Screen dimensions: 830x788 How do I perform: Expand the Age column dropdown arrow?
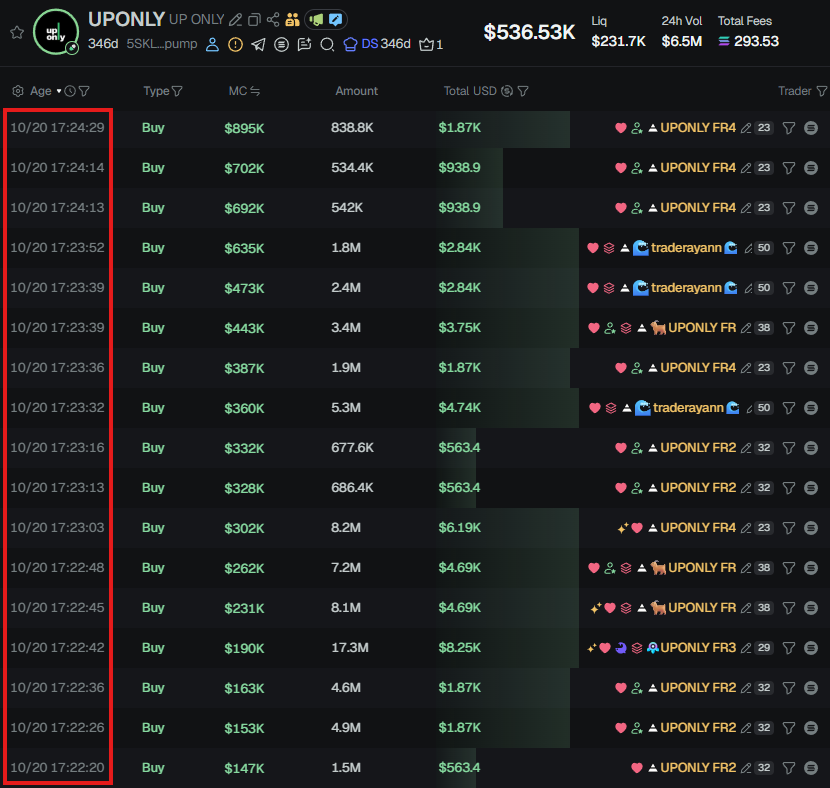point(59,91)
